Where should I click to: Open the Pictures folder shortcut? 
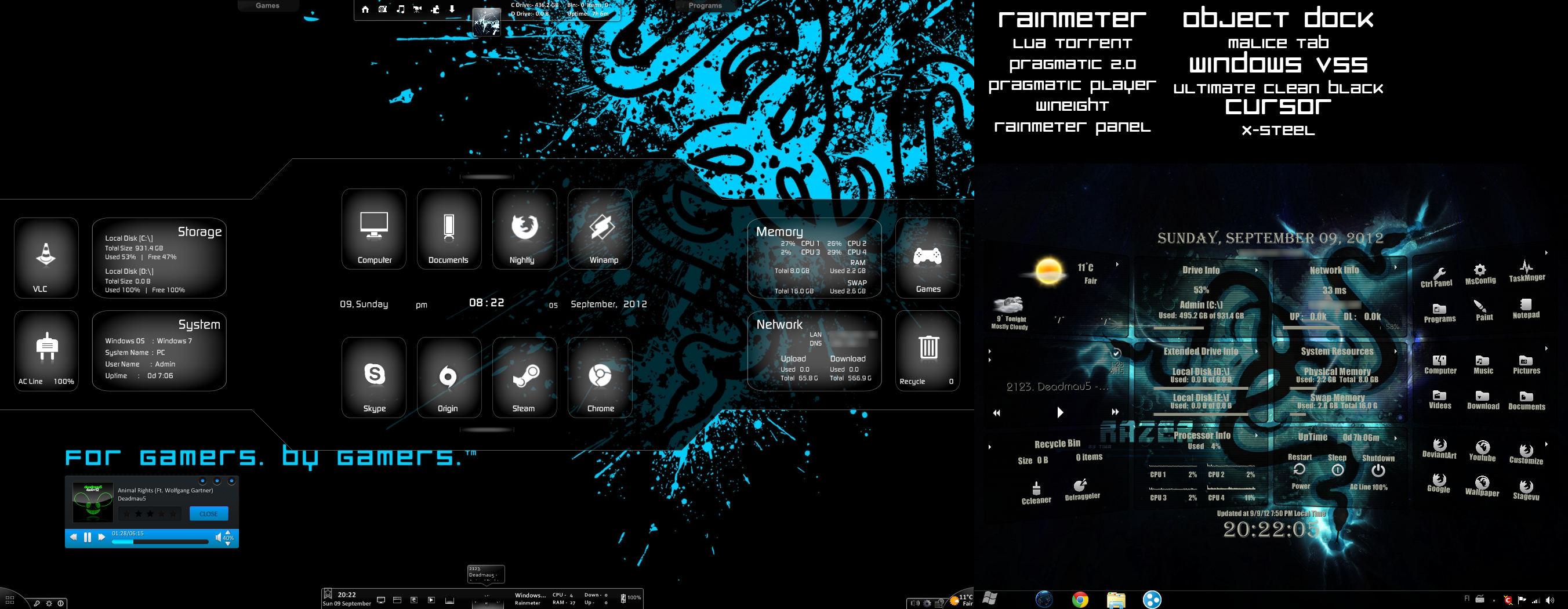(1527, 365)
